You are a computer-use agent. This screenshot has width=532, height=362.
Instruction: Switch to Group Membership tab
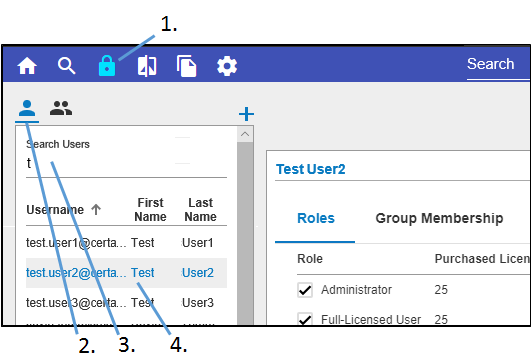coord(439,218)
